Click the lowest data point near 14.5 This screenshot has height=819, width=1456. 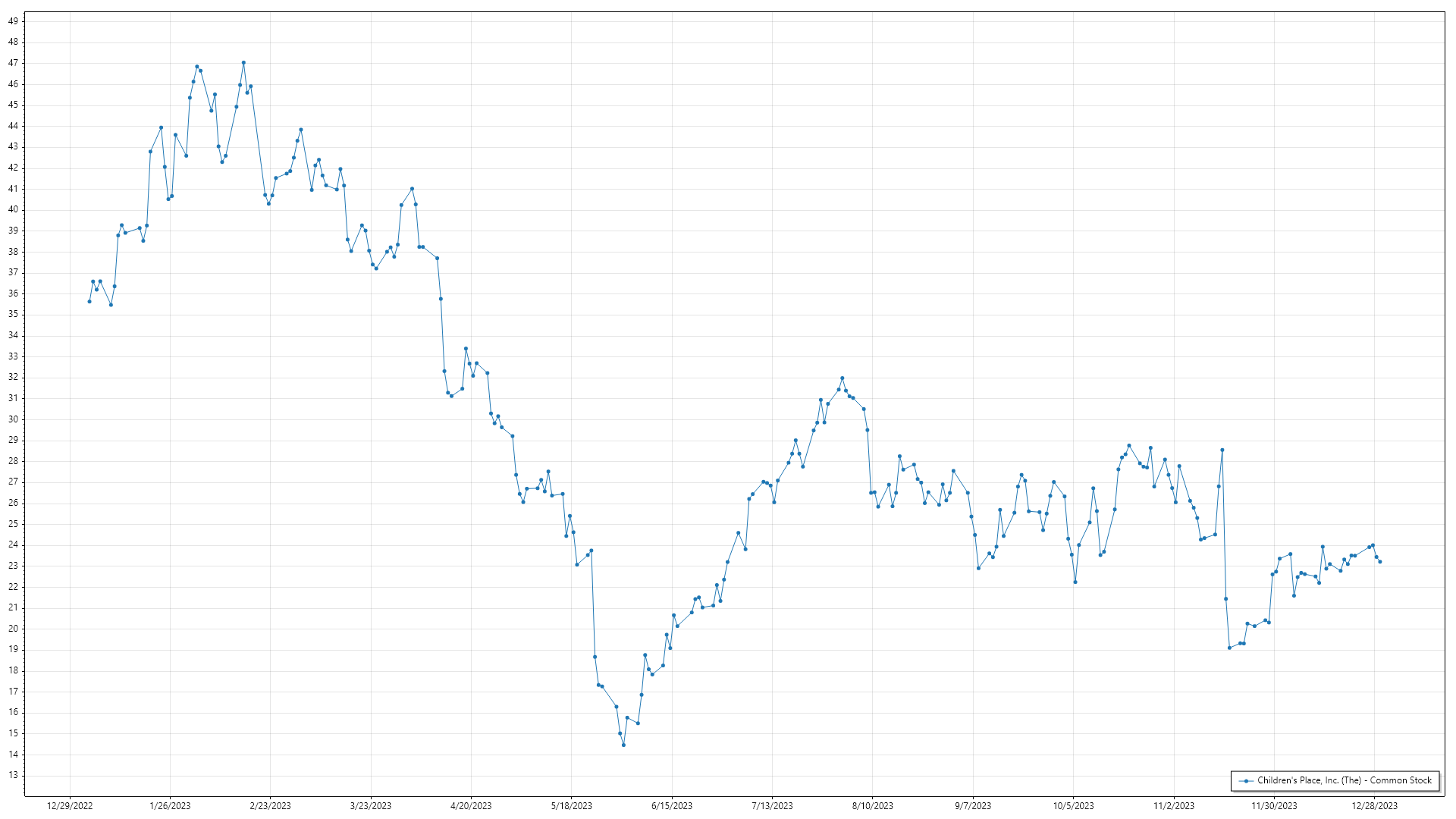(623, 745)
